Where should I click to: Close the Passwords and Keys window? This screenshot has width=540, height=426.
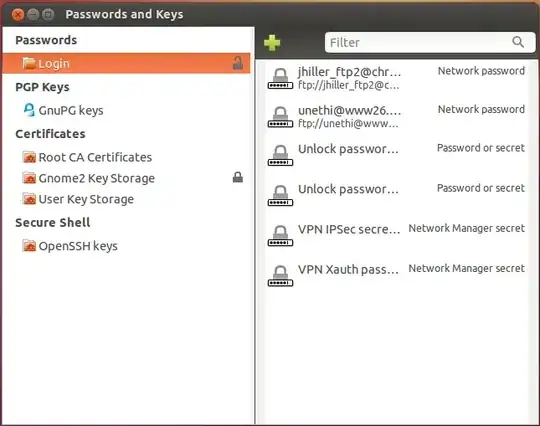17,14
